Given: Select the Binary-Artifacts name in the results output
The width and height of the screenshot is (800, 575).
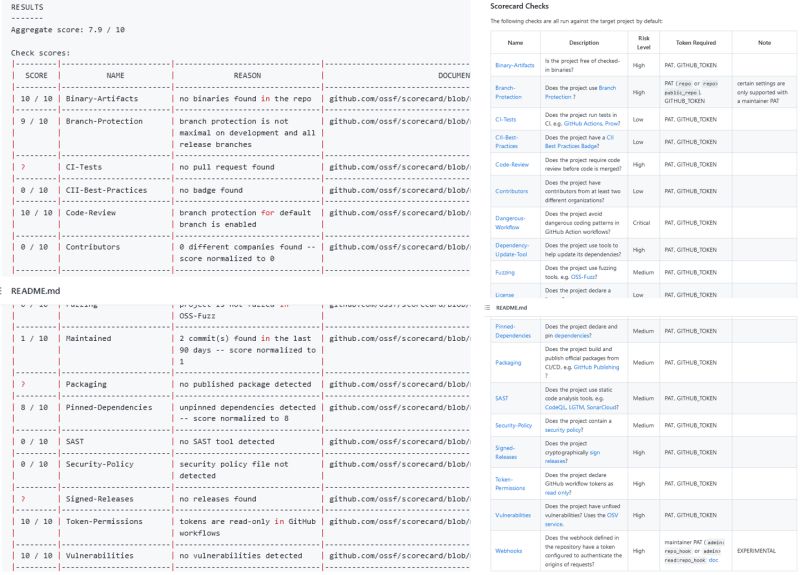Looking at the screenshot, I should point(102,98).
